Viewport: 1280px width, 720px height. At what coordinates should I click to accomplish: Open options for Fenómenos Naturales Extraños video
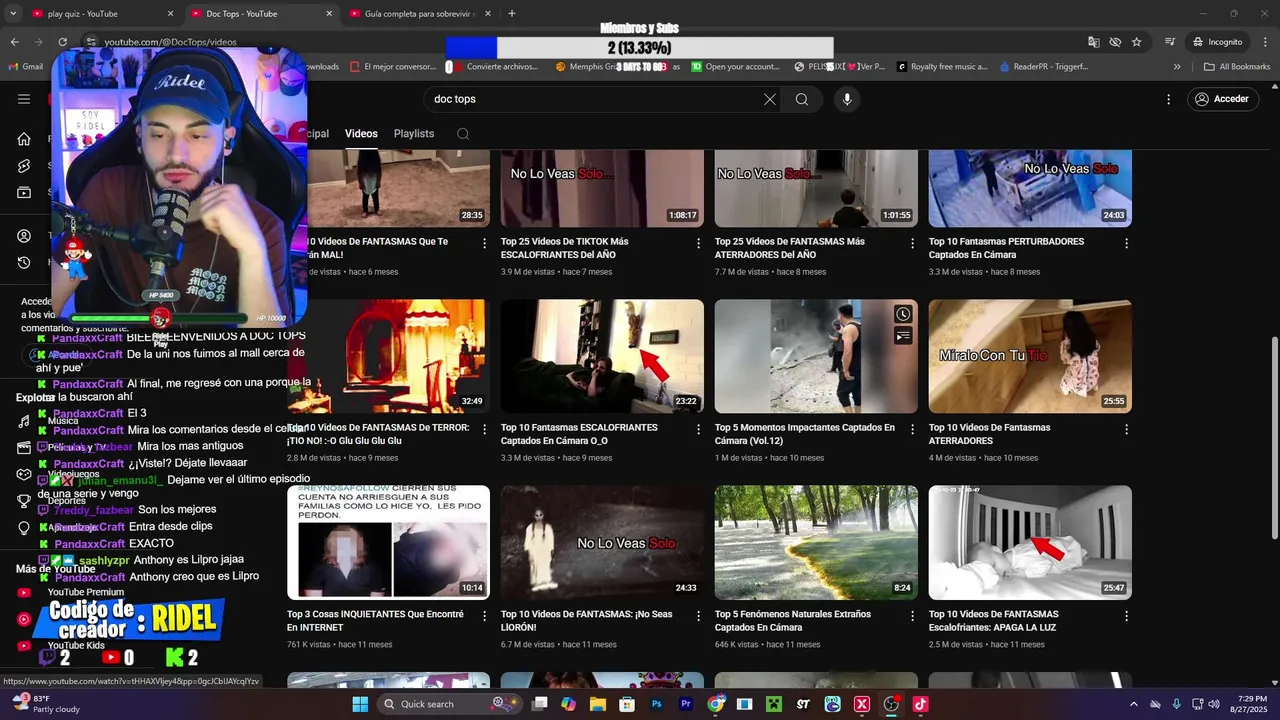pos(912,616)
